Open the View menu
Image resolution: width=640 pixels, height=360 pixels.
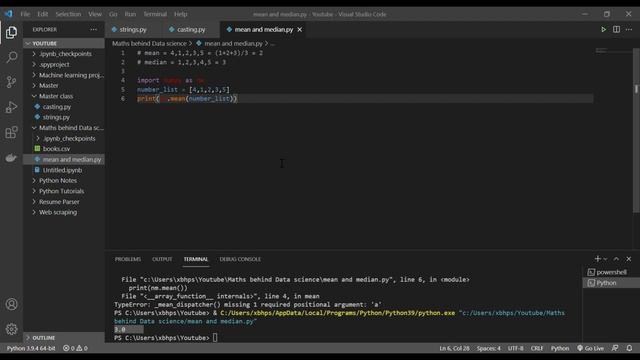pos(95,14)
